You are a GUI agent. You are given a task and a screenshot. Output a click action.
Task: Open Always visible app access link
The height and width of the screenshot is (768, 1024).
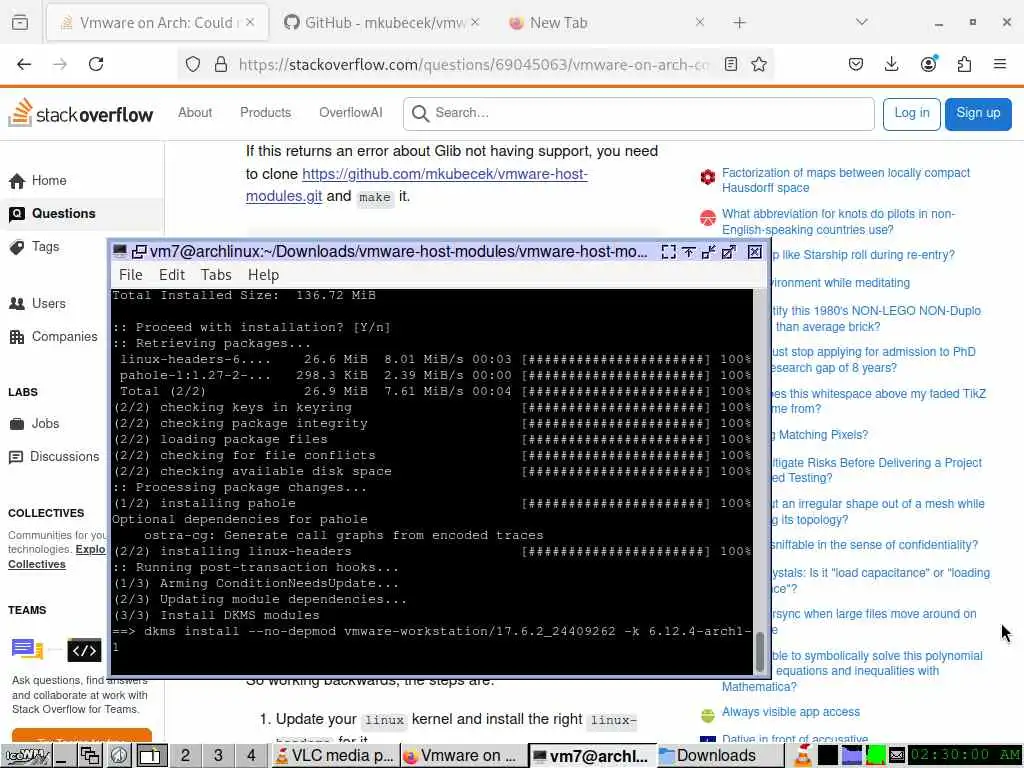coord(790,712)
